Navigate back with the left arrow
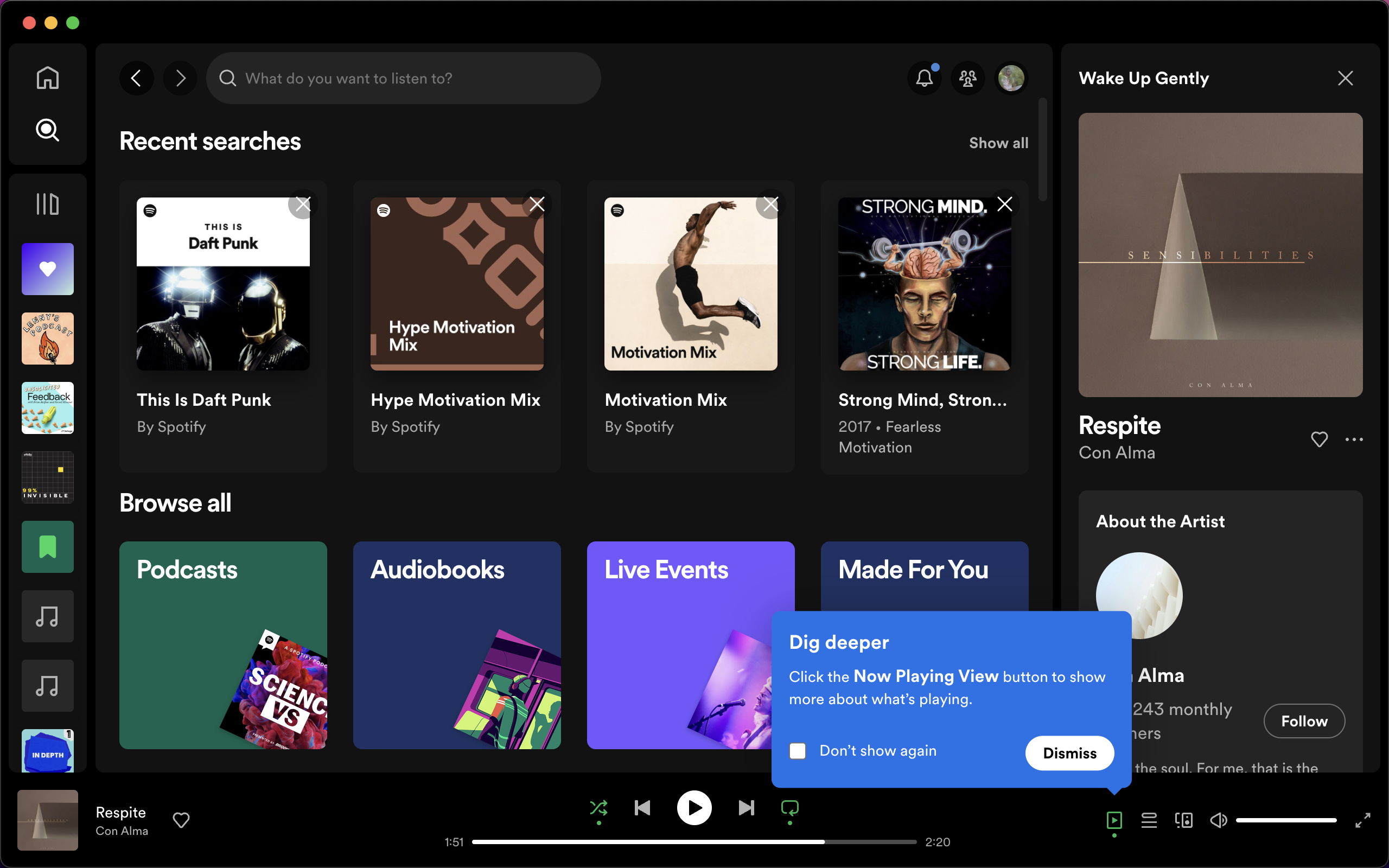Image resolution: width=1389 pixels, height=868 pixels. [x=137, y=78]
